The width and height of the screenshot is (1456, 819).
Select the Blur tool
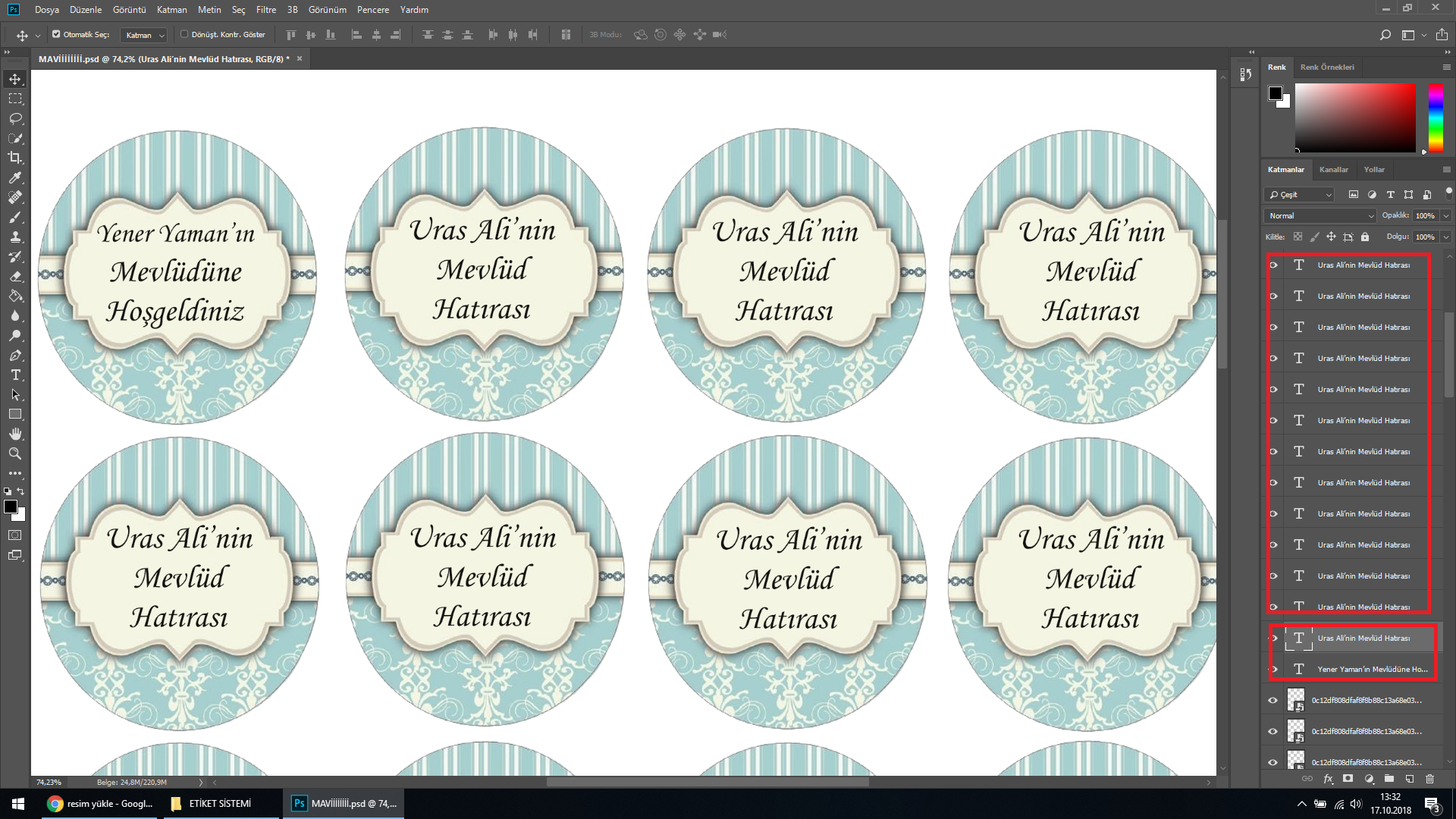15,315
